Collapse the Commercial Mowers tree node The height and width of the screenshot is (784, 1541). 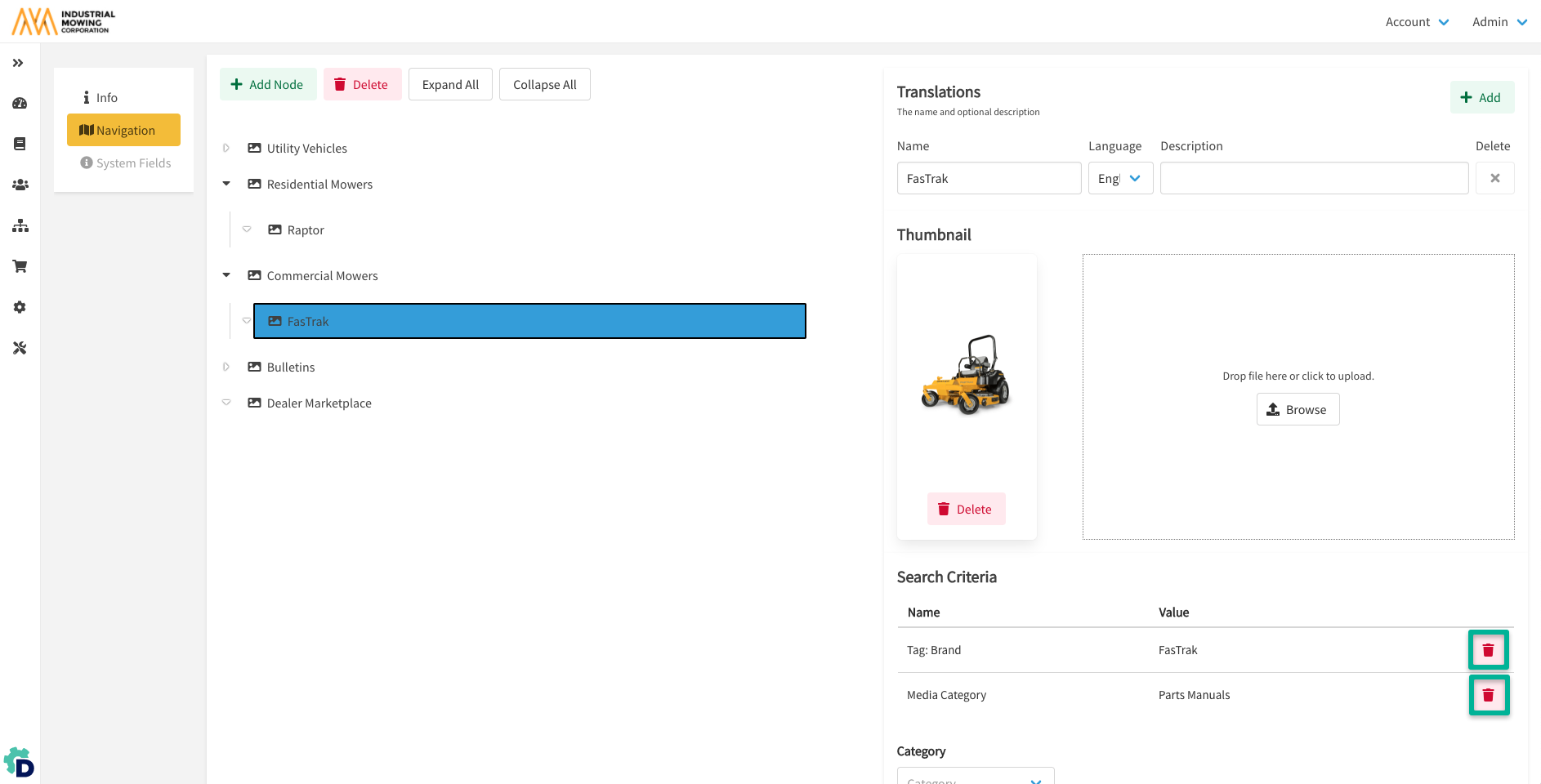pyautogui.click(x=226, y=275)
